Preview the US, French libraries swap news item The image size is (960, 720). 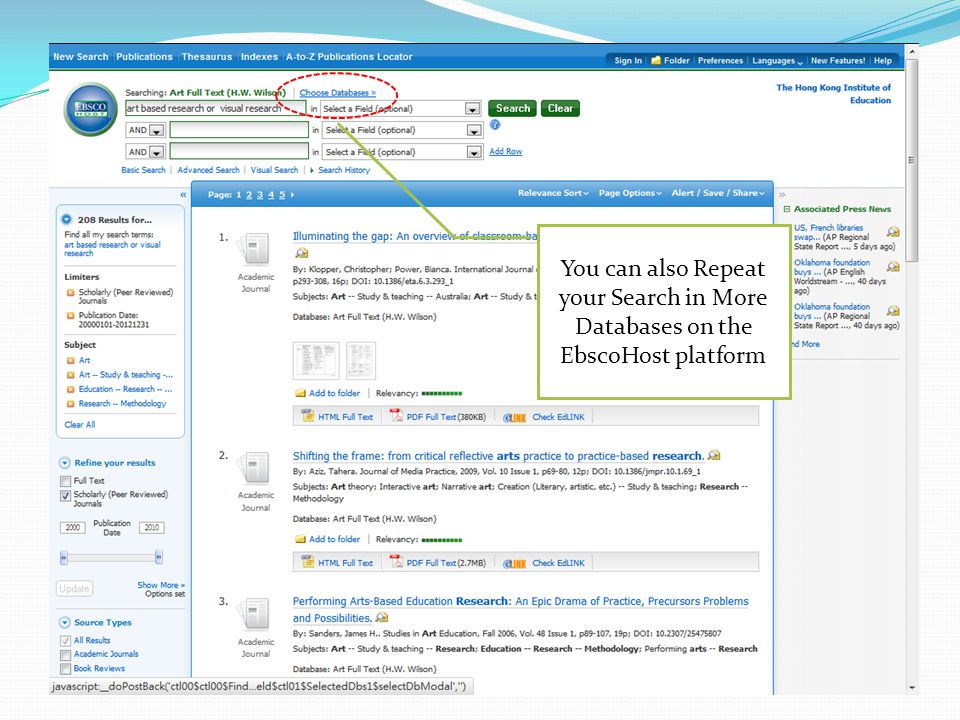point(893,232)
